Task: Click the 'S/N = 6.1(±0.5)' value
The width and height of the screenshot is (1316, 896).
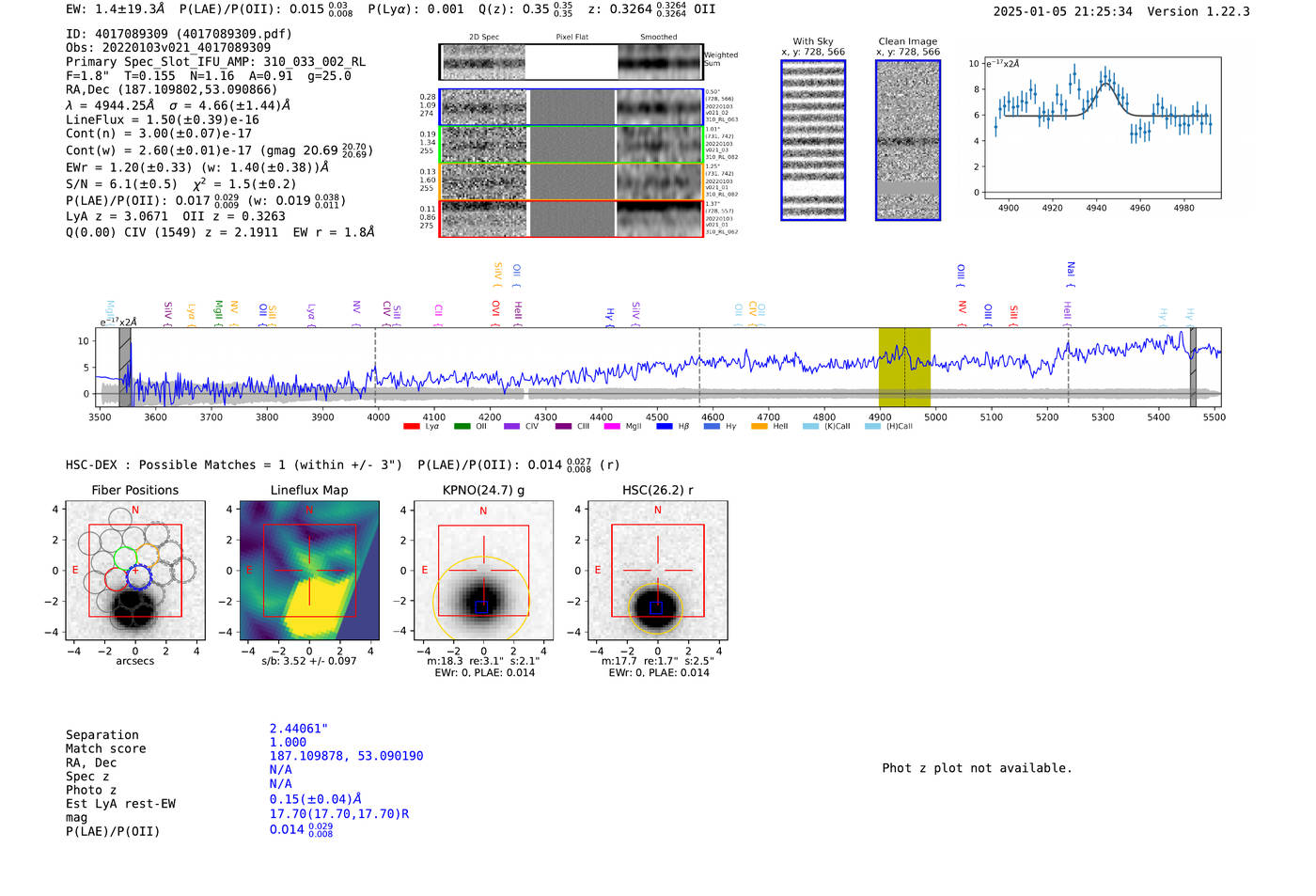Action: coord(121,184)
